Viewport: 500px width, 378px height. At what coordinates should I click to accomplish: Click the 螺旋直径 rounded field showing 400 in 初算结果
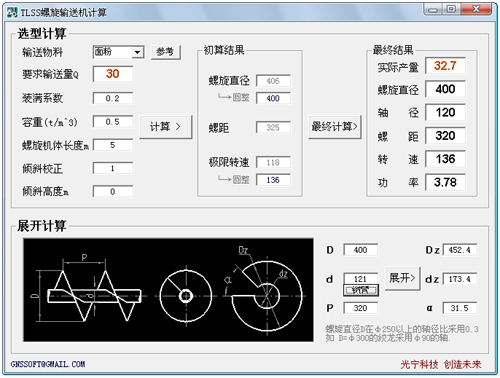(273, 98)
